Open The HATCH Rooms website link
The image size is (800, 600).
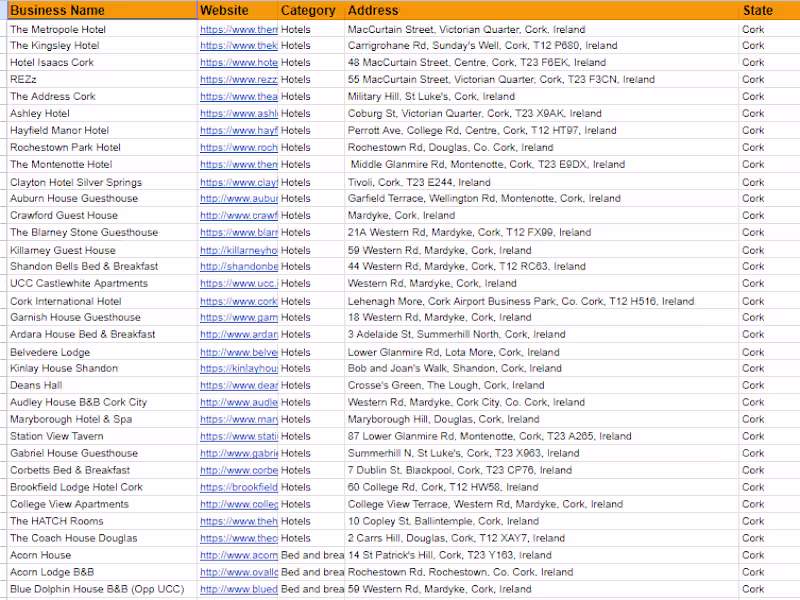tap(239, 521)
